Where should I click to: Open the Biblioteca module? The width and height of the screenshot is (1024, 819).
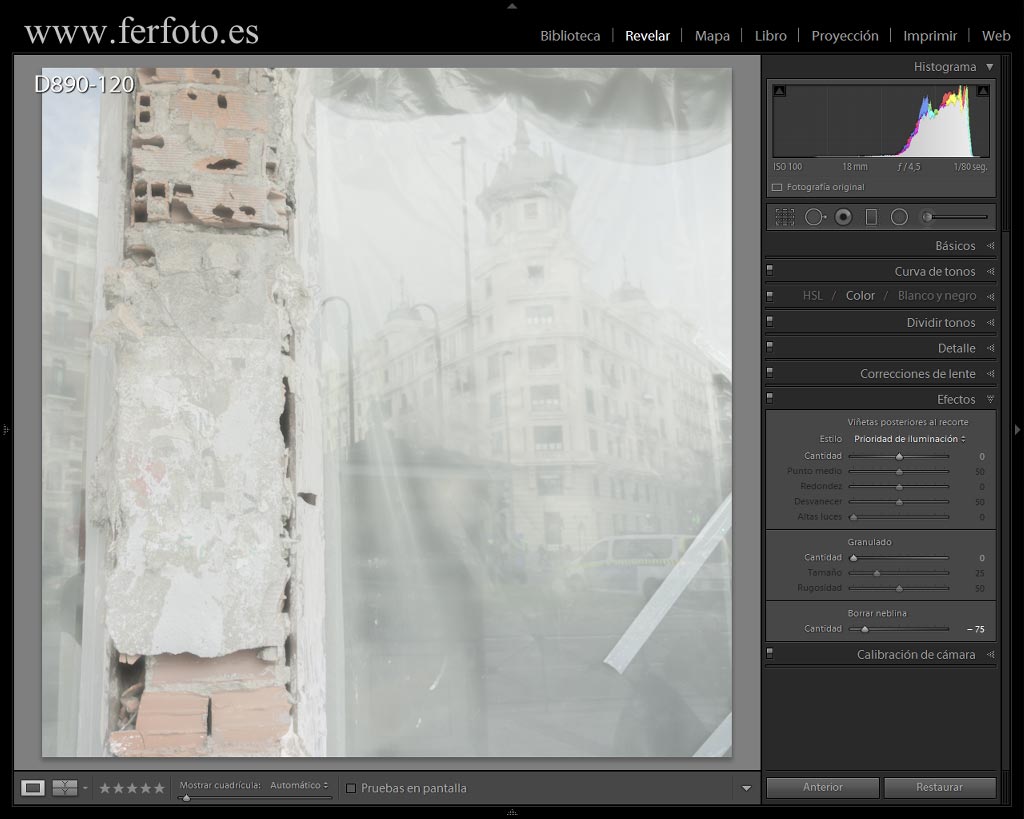[570, 36]
